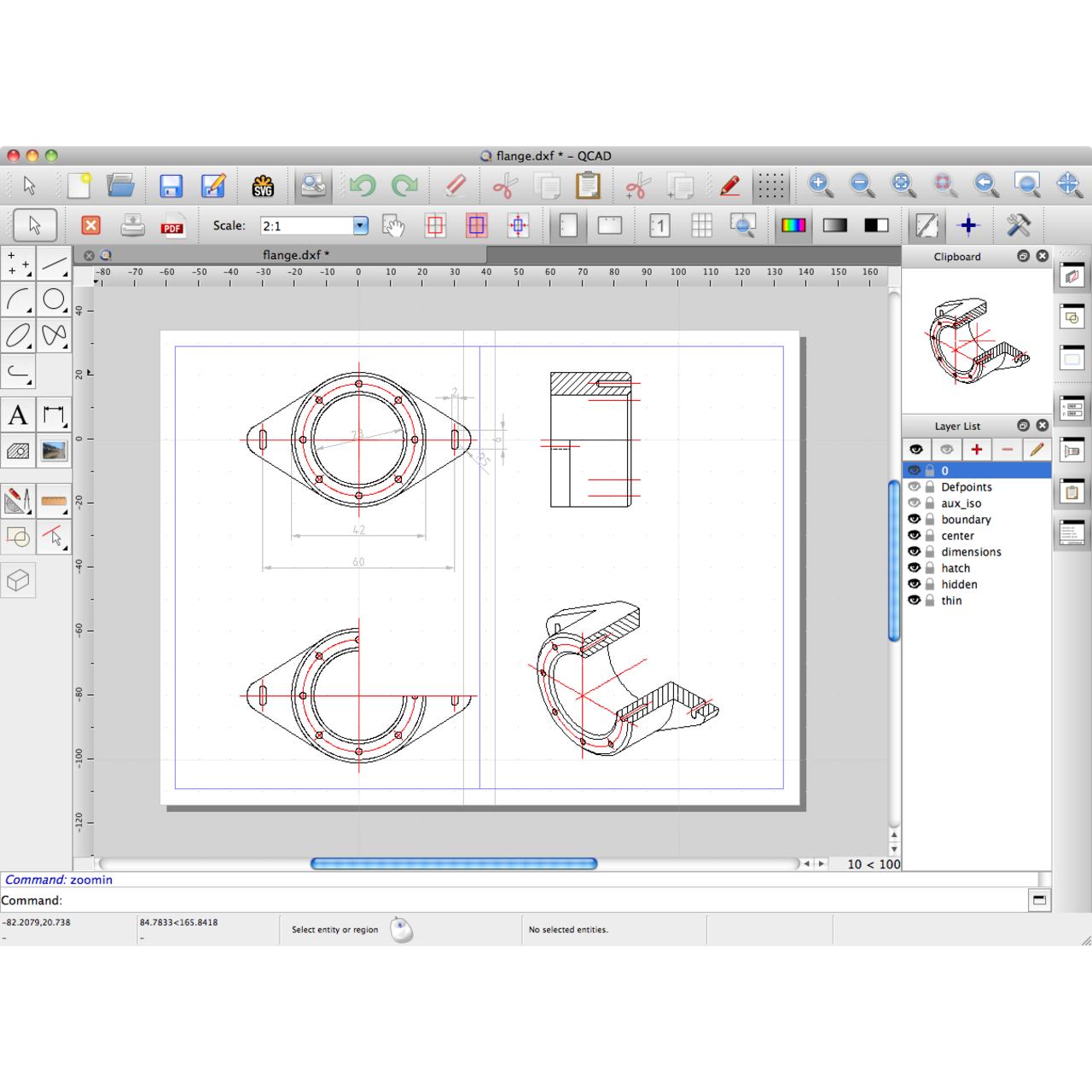Open the Scale dropdown arrow
The height and width of the screenshot is (1092, 1092).
click(360, 226)
